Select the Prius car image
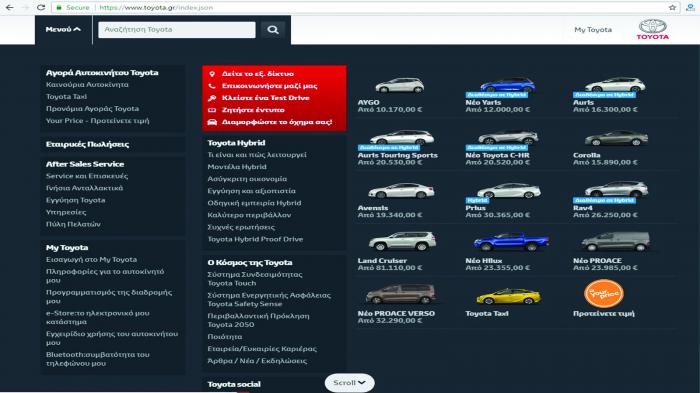The width and height of the screenshot is (700, 393). [x=509, y=191]
